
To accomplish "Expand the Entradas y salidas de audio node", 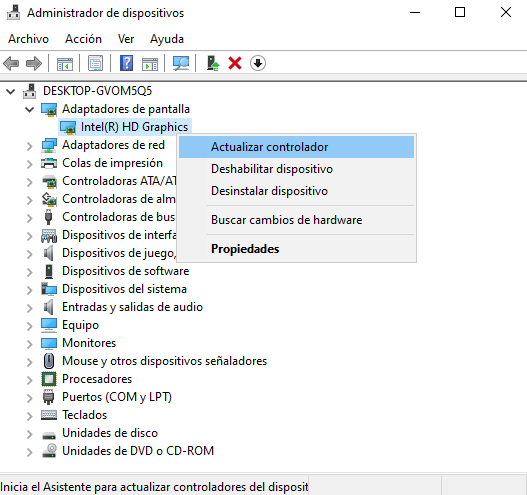I will [x=30, y=308].
